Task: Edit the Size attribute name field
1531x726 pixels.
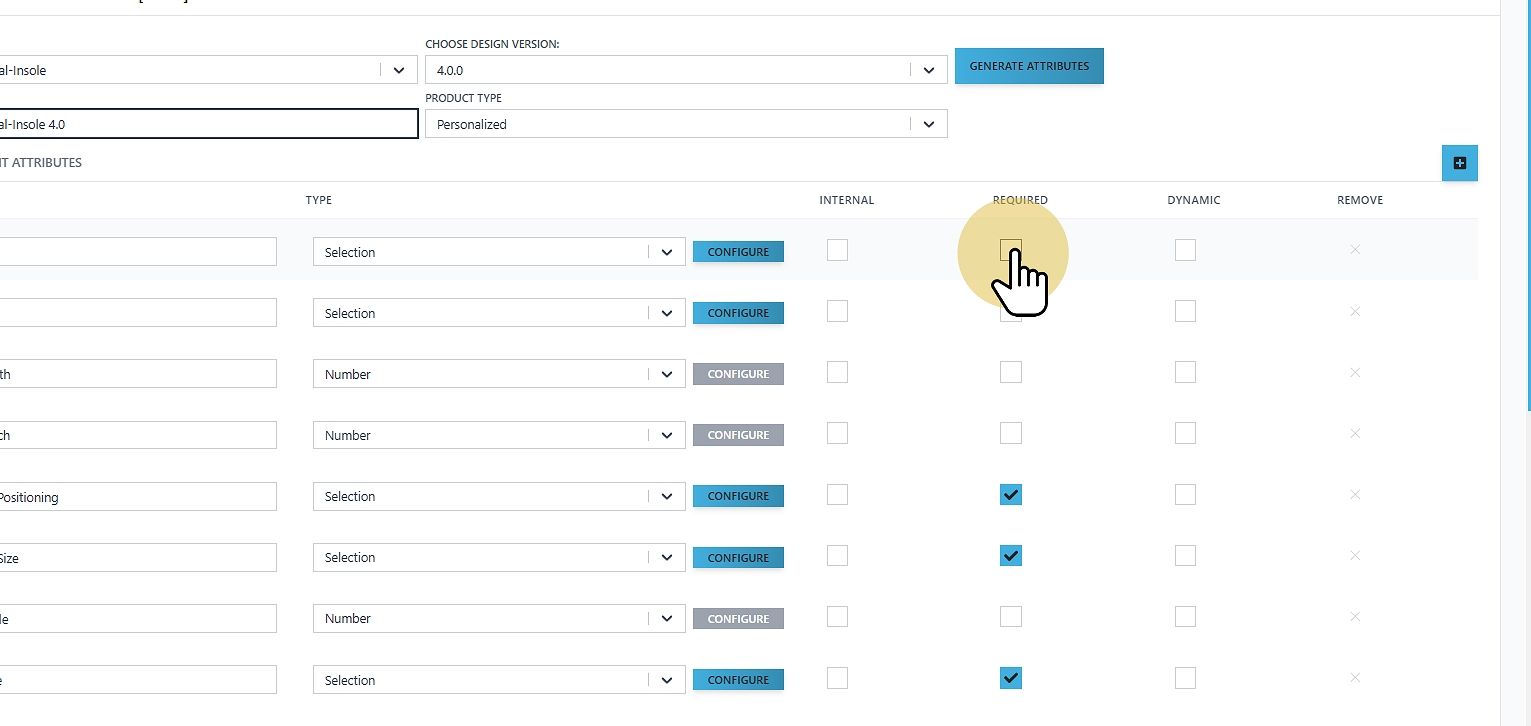Action: click(x=138, y=557)
